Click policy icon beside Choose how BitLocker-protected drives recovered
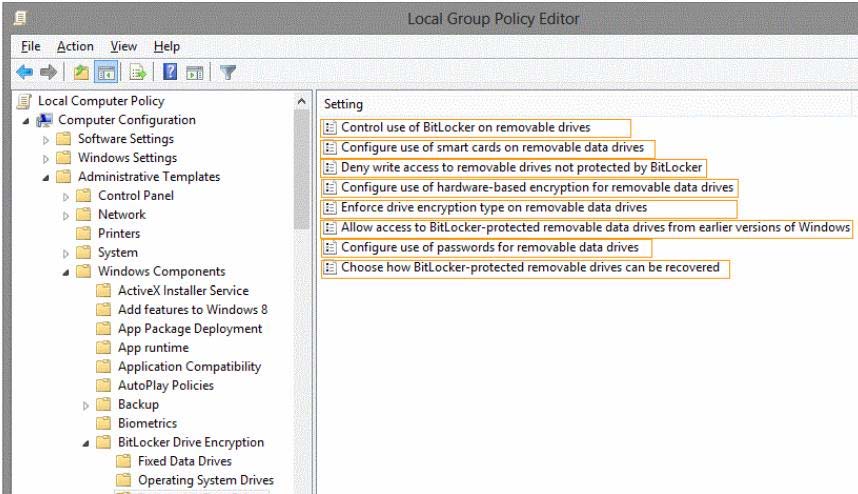 tap(329, 268)
